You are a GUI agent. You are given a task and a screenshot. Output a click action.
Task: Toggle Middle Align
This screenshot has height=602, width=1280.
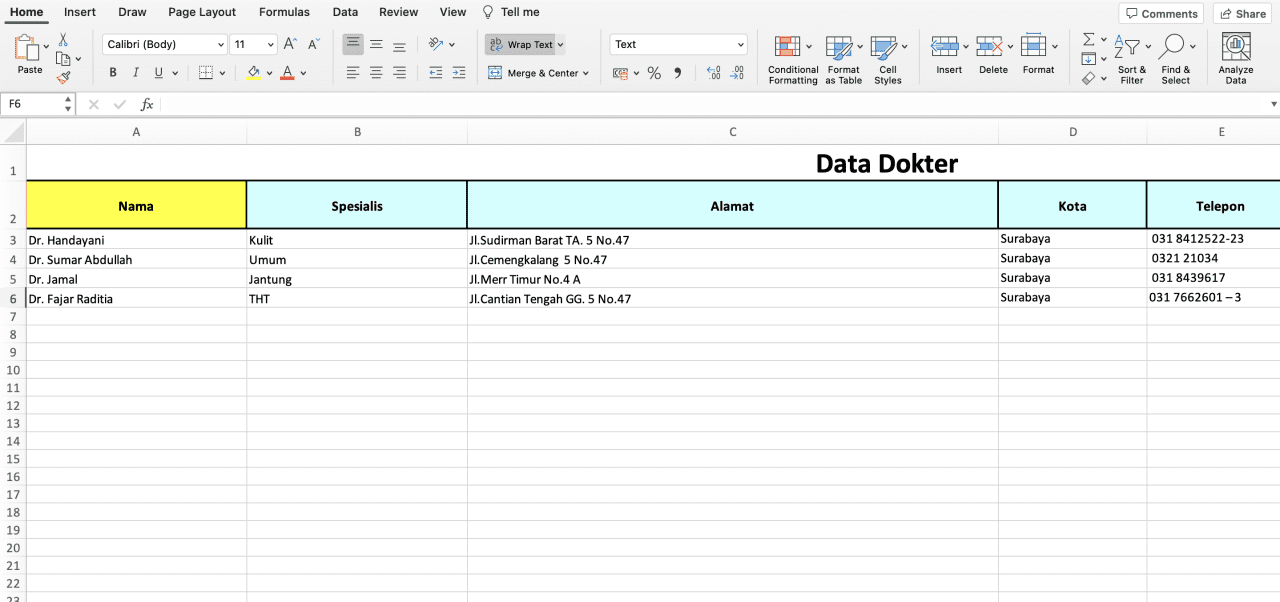coord(376,44)
